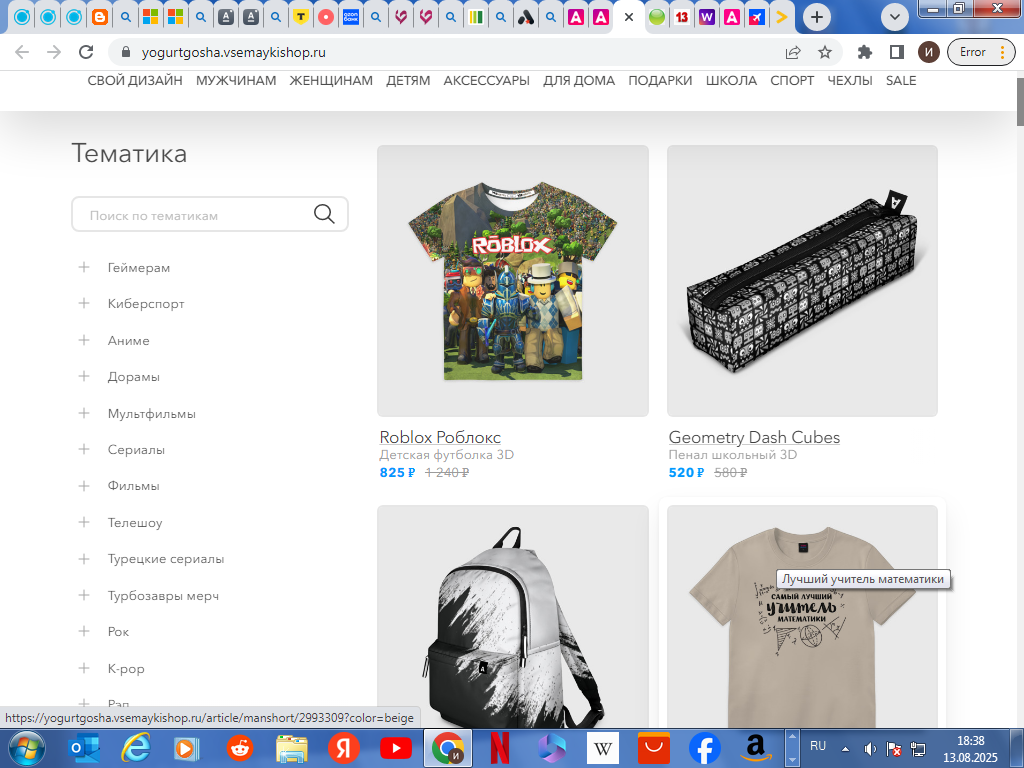Open Windows Explorer folder on the taskbar
The width and height of the screenshot is (1024, 768).
[291, 748]
